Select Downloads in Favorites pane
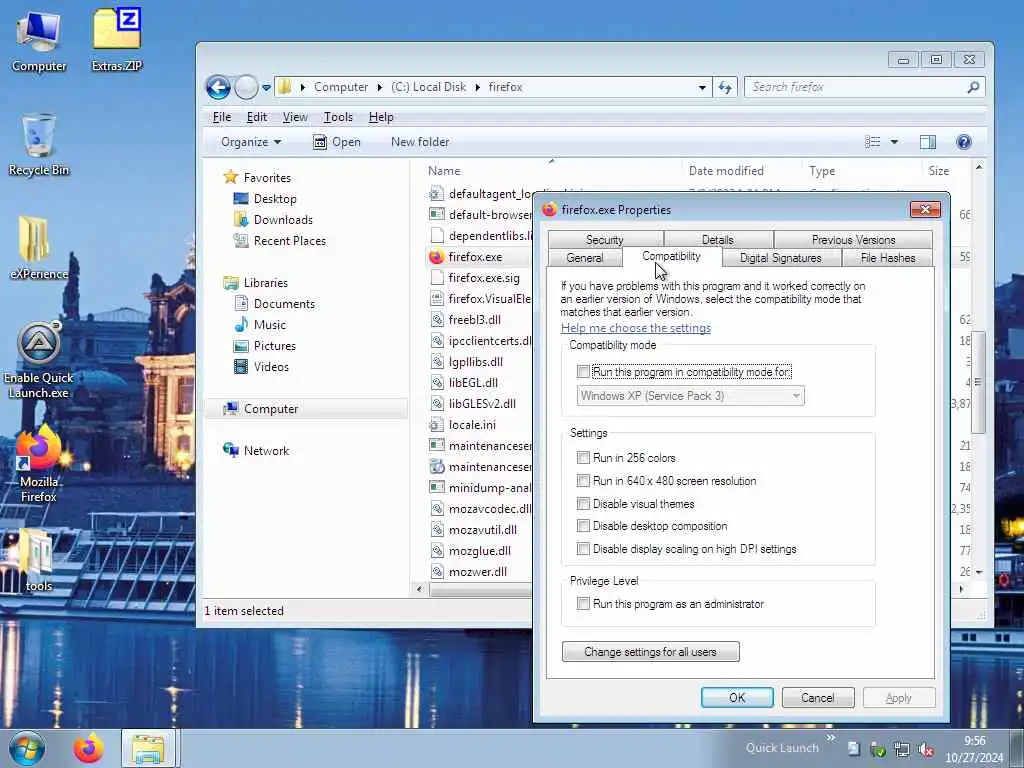 pos(283,220)
